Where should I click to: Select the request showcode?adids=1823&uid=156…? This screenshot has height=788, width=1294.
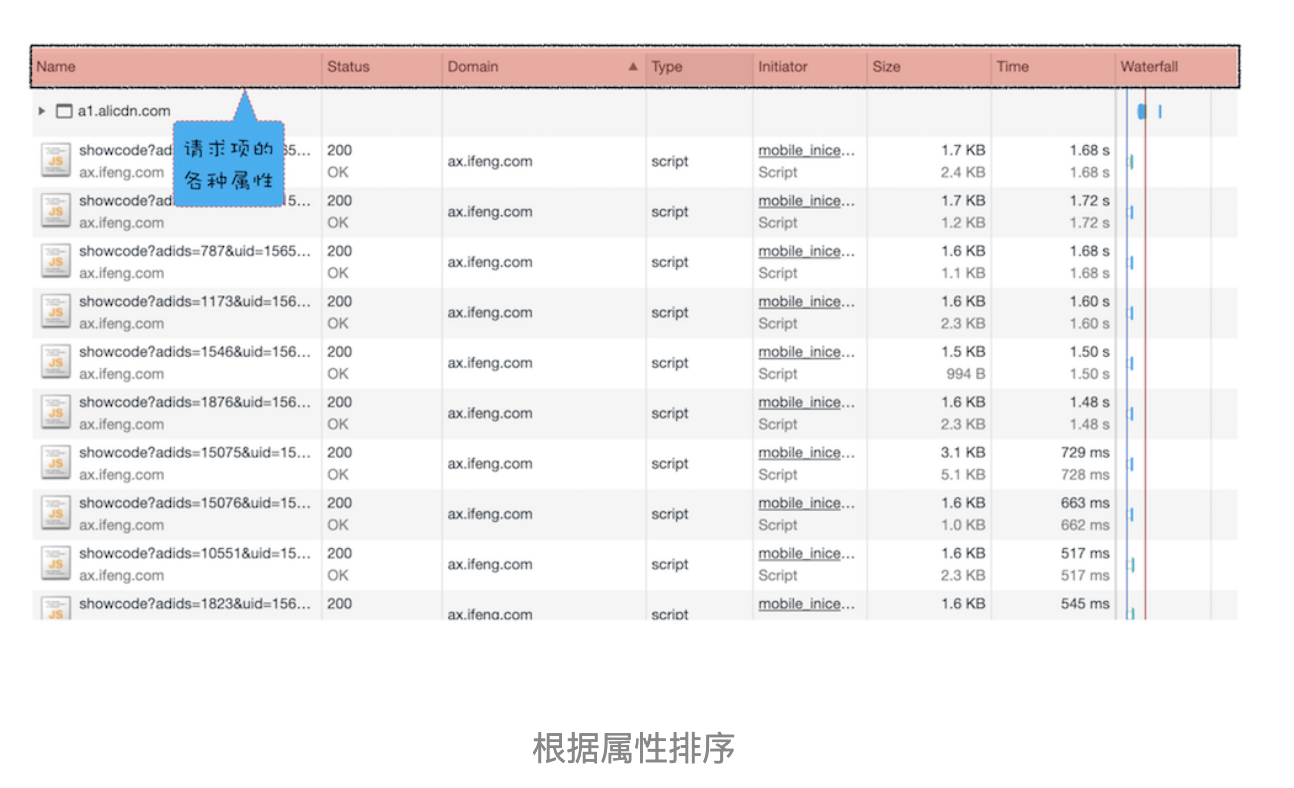click(x=195, y=604)
